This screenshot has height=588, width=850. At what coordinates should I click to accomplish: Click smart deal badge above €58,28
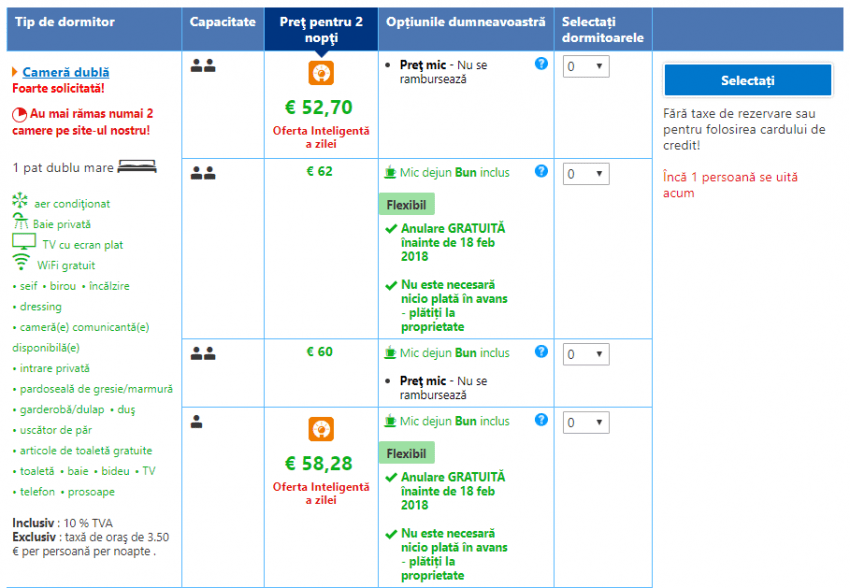coord(320,430)
